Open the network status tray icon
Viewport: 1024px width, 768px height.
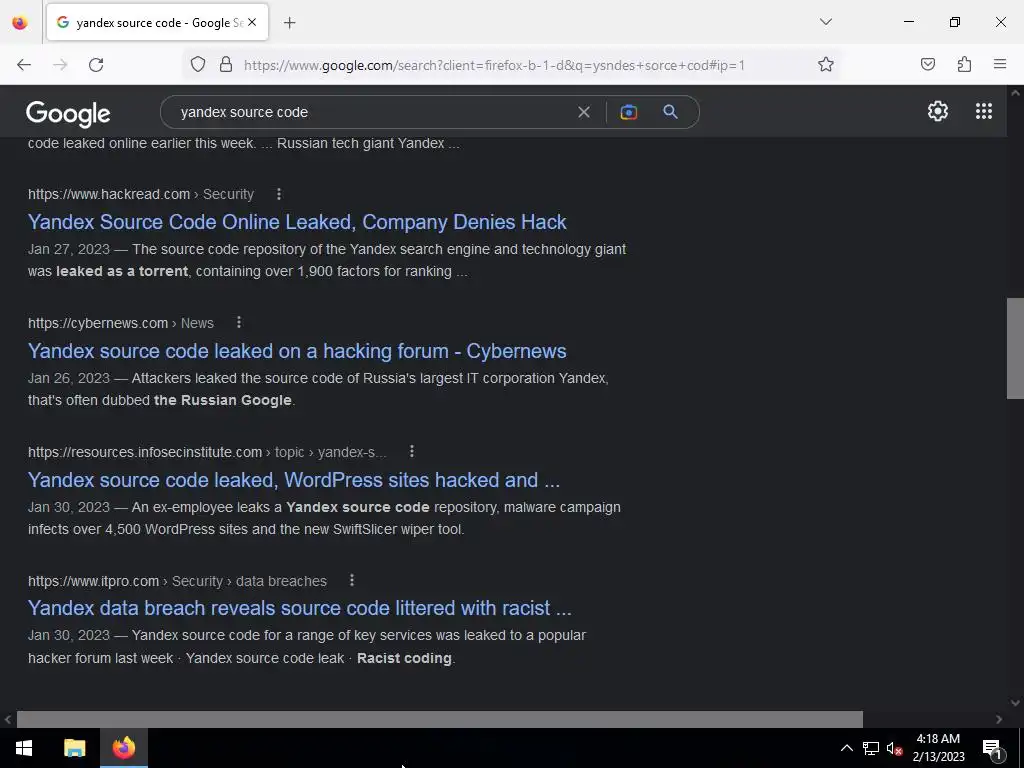[871, 748]
